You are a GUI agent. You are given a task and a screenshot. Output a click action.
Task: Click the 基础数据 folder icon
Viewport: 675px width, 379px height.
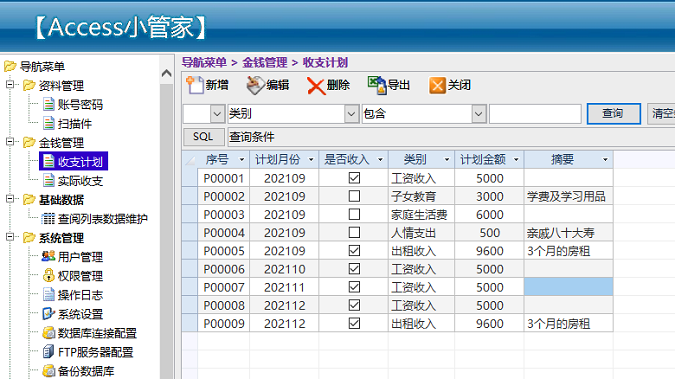coord(29,199)
